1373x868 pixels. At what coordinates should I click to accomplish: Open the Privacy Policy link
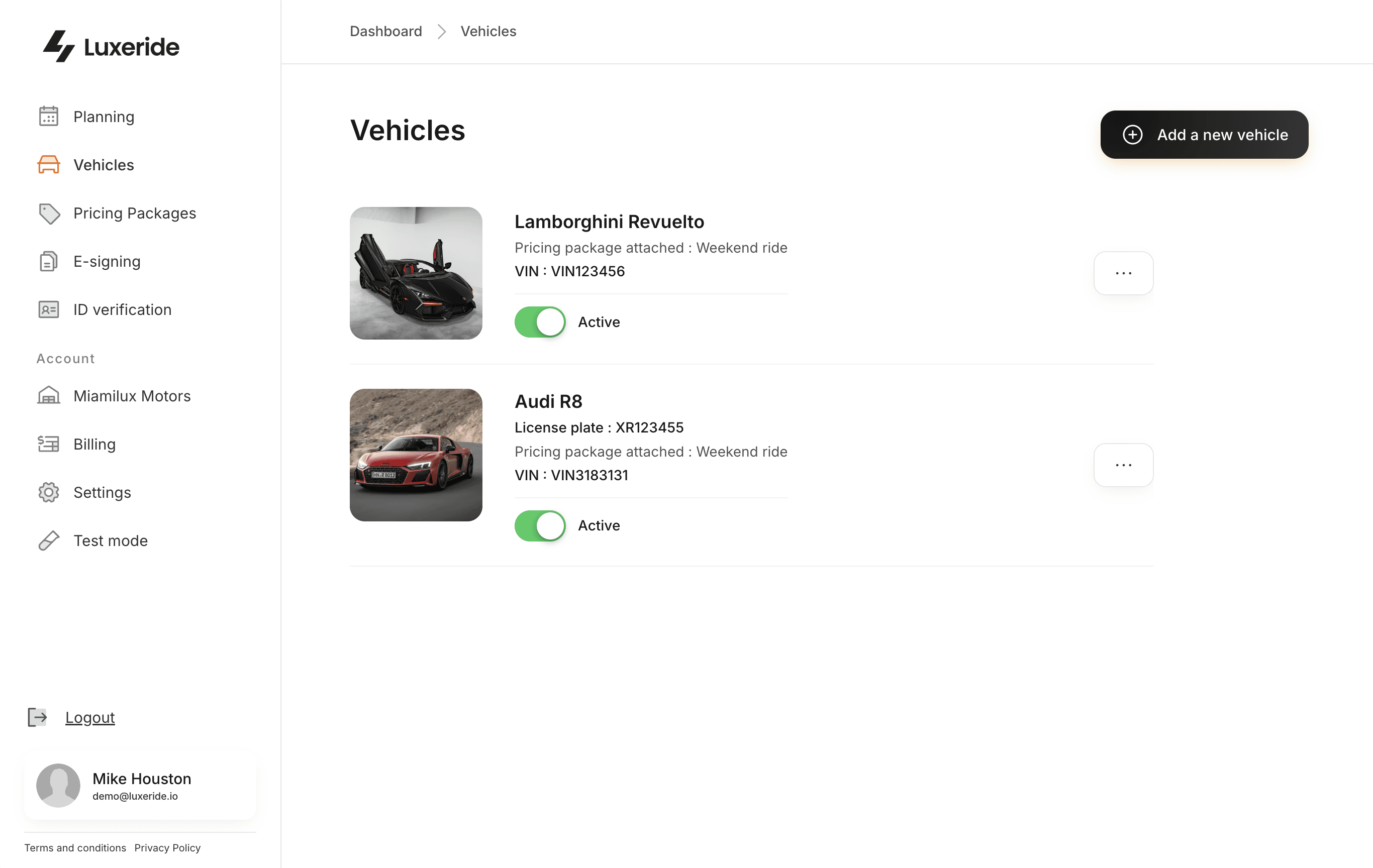pyautogui.click(x=167, y=847)
